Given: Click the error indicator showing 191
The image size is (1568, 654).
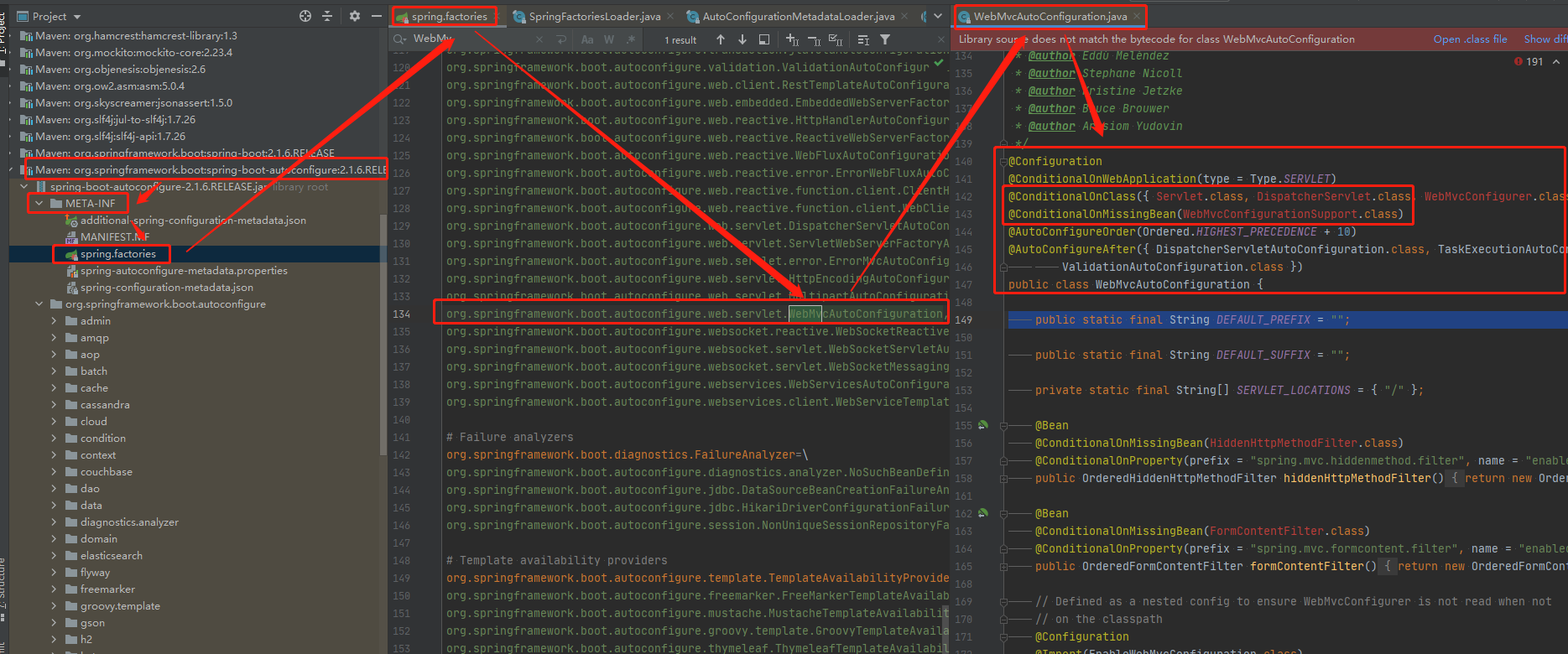Looking at the screenshot, I should (x=1529, y=61).
